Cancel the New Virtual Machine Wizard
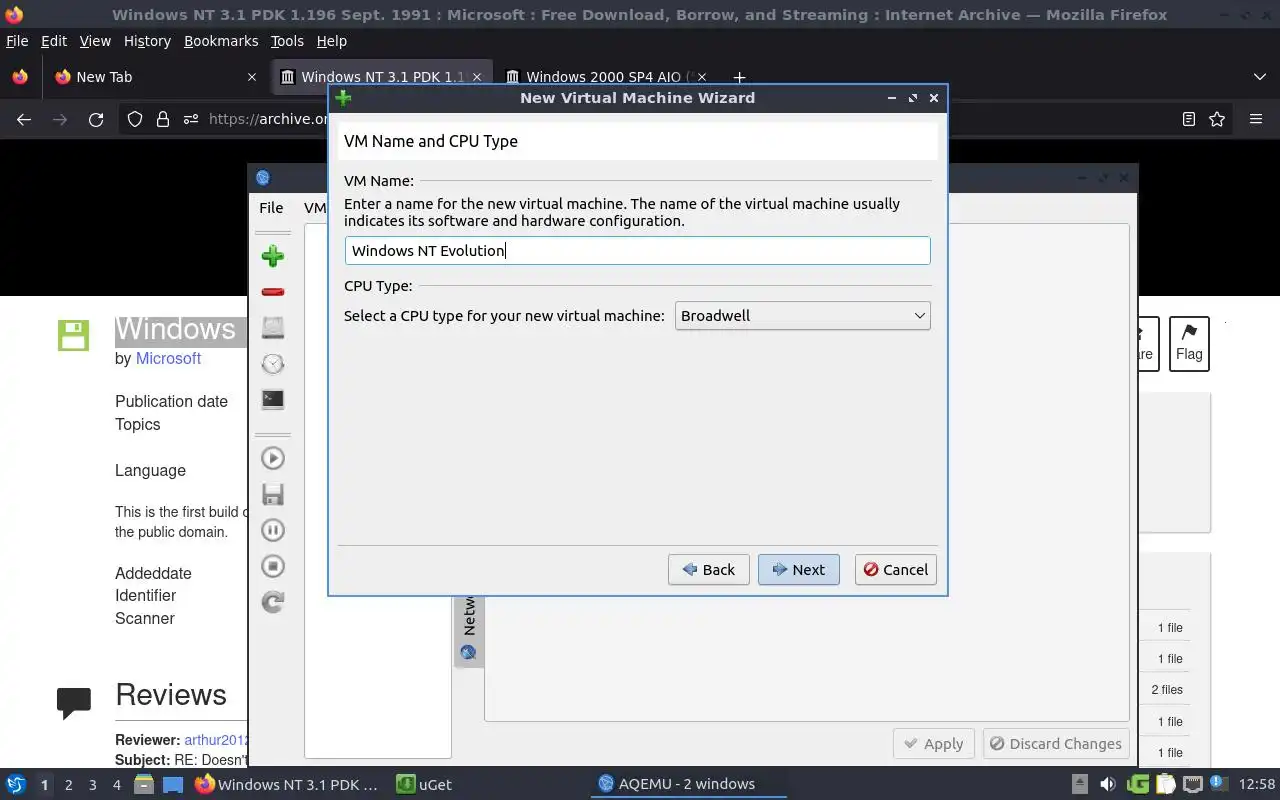The width and height of the screenshot is (1280, 800). [x=896, y=569]
